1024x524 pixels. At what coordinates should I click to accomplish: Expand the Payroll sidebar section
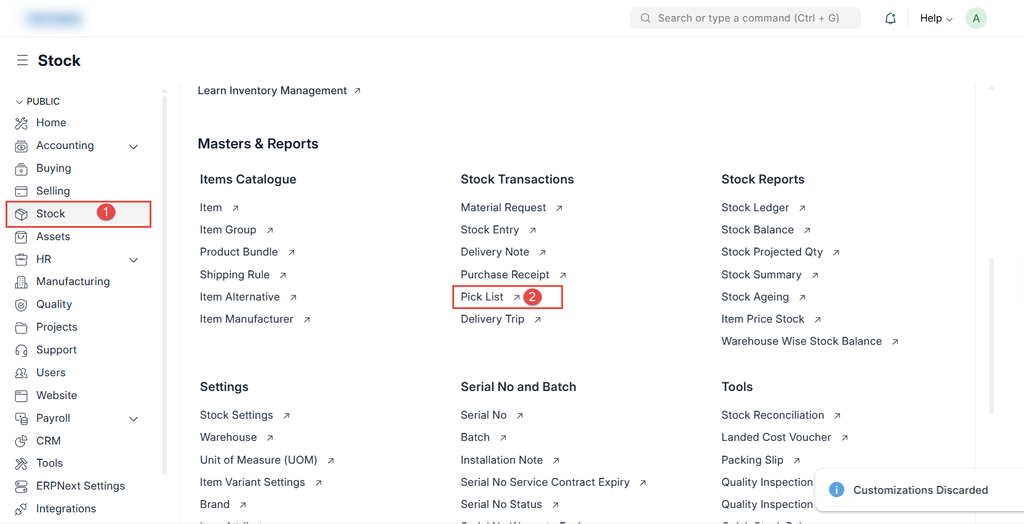[x=134, y=419]
